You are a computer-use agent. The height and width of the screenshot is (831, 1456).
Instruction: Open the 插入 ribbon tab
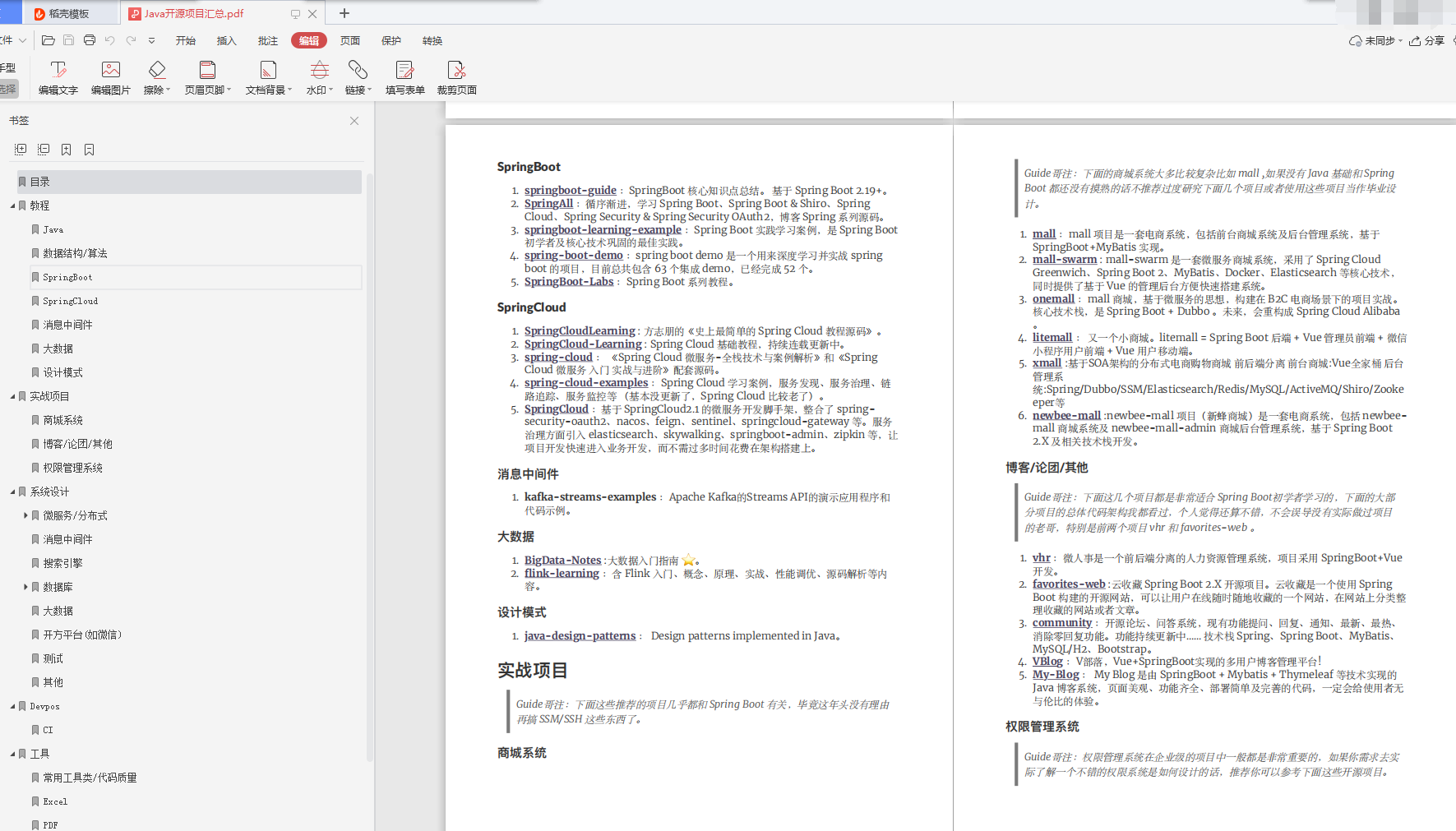click(227, 41)
